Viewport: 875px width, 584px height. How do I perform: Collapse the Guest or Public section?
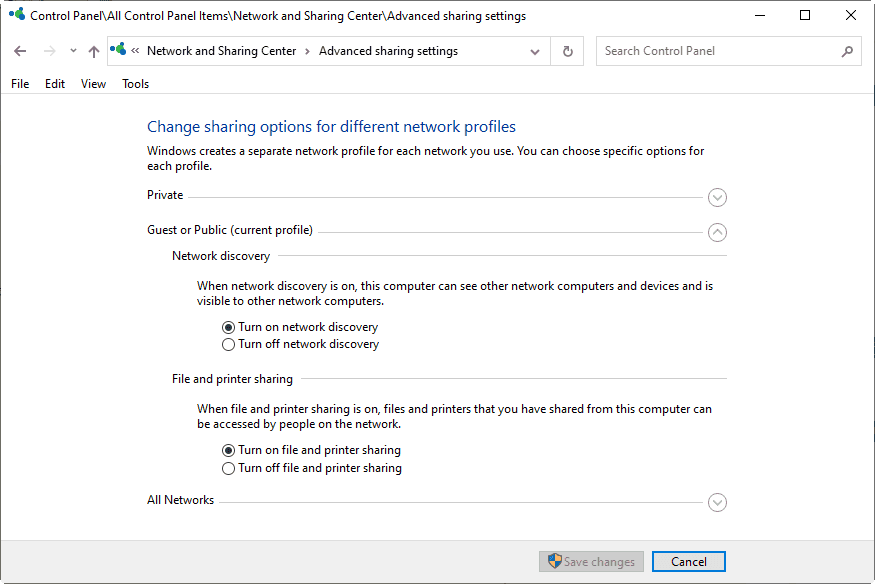click(717, 232)
